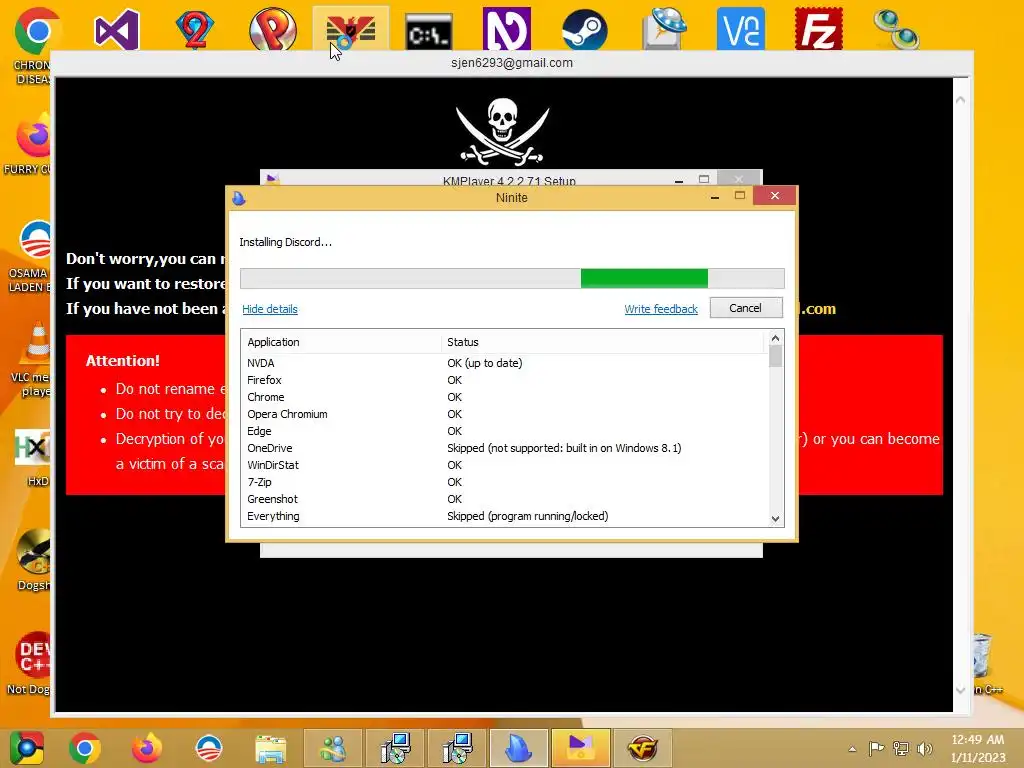
Task: Launch the Peggle P ball icon
Action: [x=272, y=30]
